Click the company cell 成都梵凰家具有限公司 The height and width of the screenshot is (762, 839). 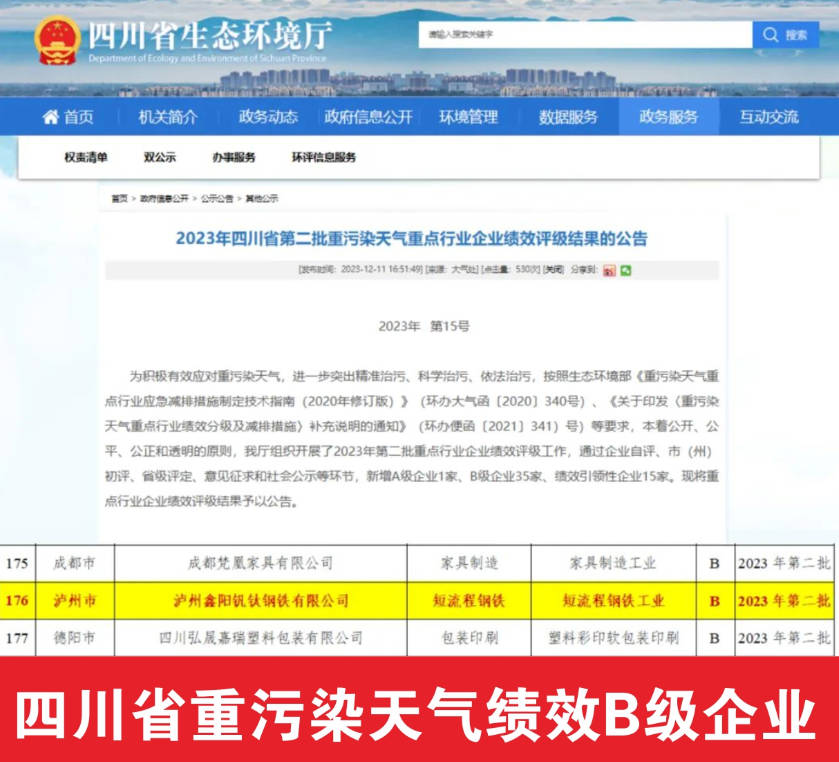pyautogui.click(x=261, y=563)
